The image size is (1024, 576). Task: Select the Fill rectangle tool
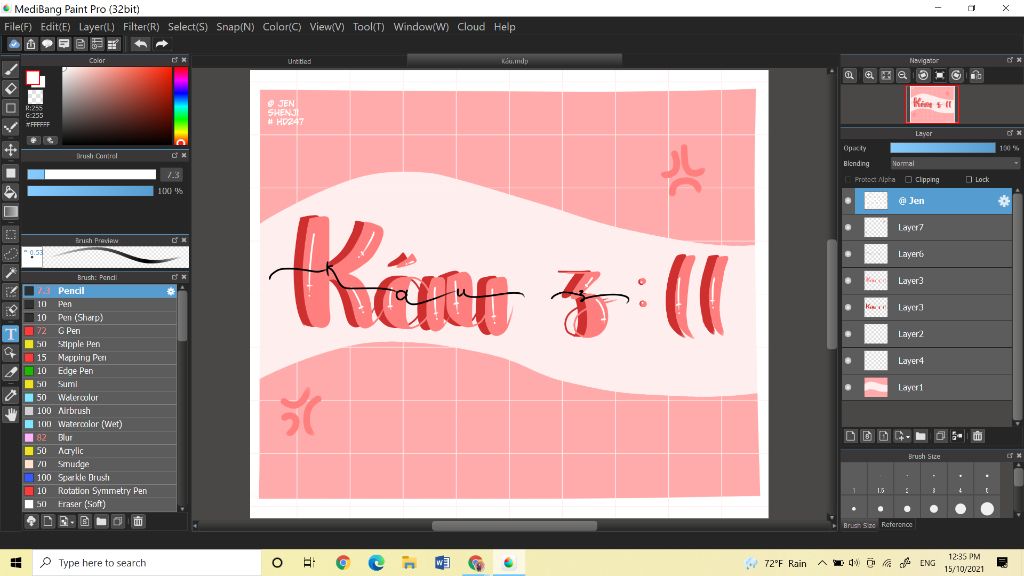click(x=10, y=172)
